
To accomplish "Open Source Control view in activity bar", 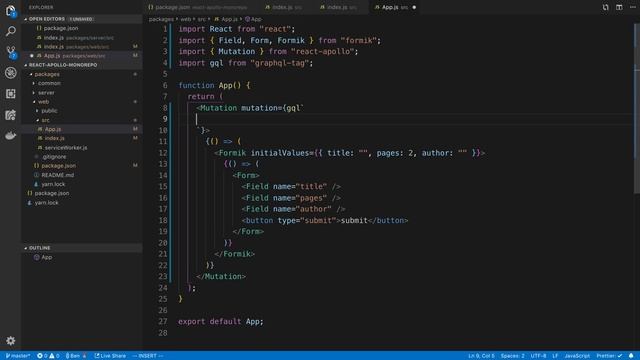I will [11, 52].
